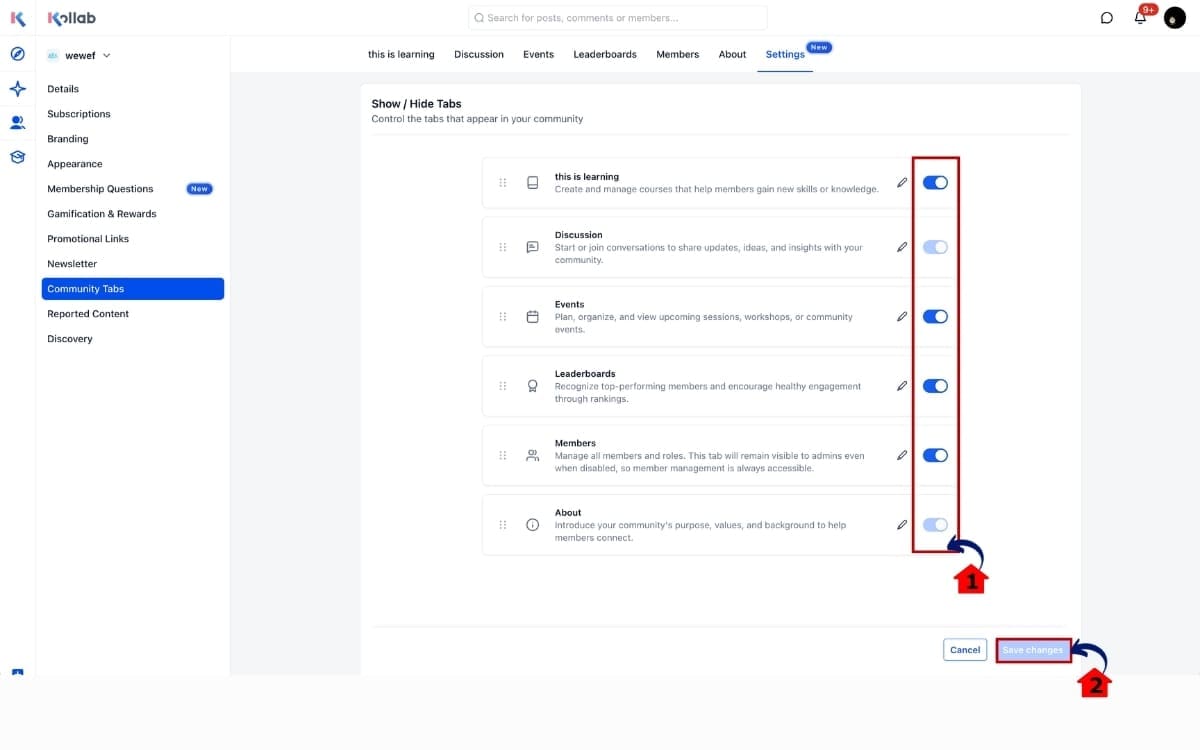Grab the drag handle for Events row
Viewport: 1200px width, 750px height.
point(503,316)
